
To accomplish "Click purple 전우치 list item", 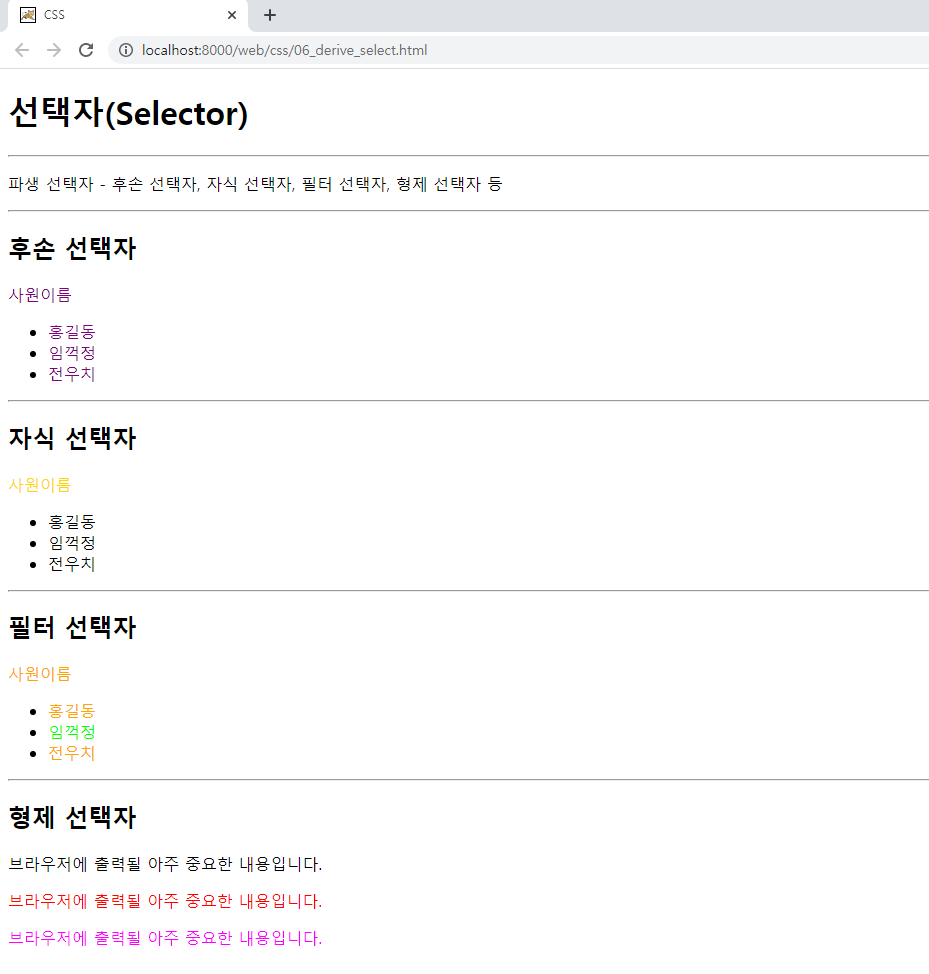I will pyautogui.click(x=72, y=374).
